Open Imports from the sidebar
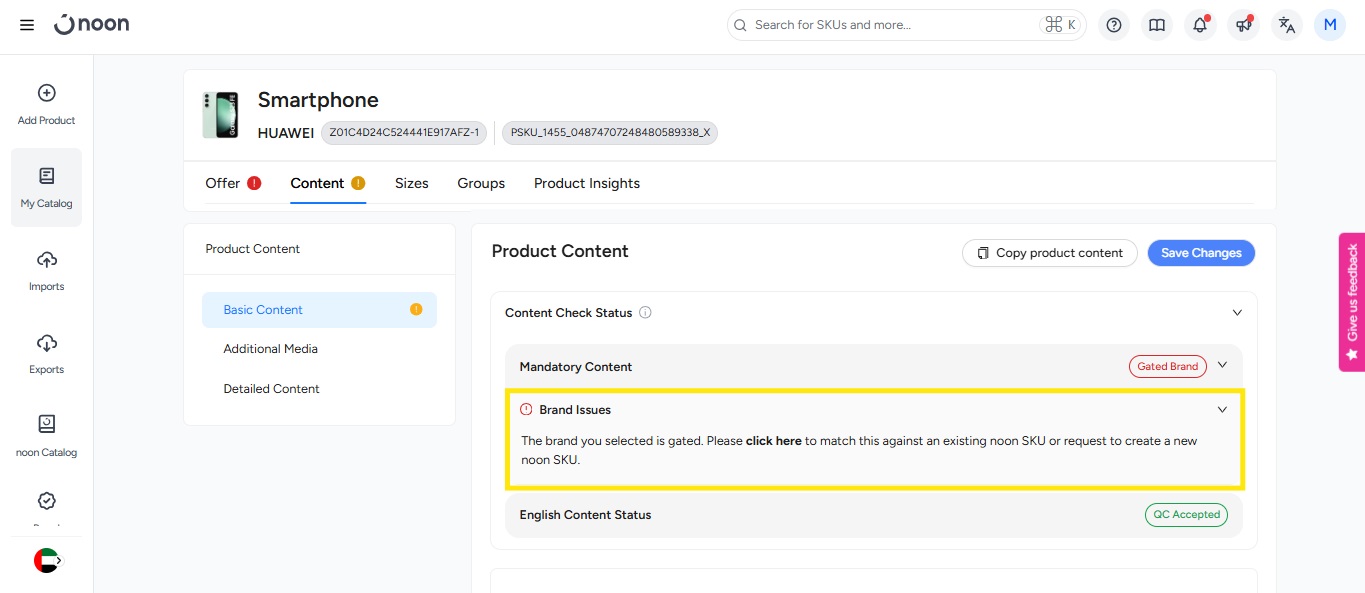 pos(46,270)
